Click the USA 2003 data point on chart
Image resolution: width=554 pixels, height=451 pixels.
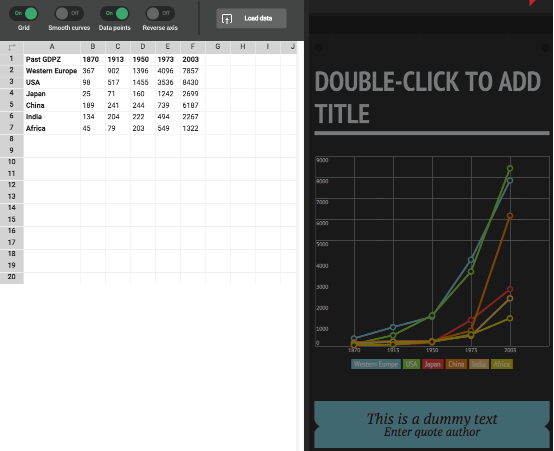(x=510, y=169)
